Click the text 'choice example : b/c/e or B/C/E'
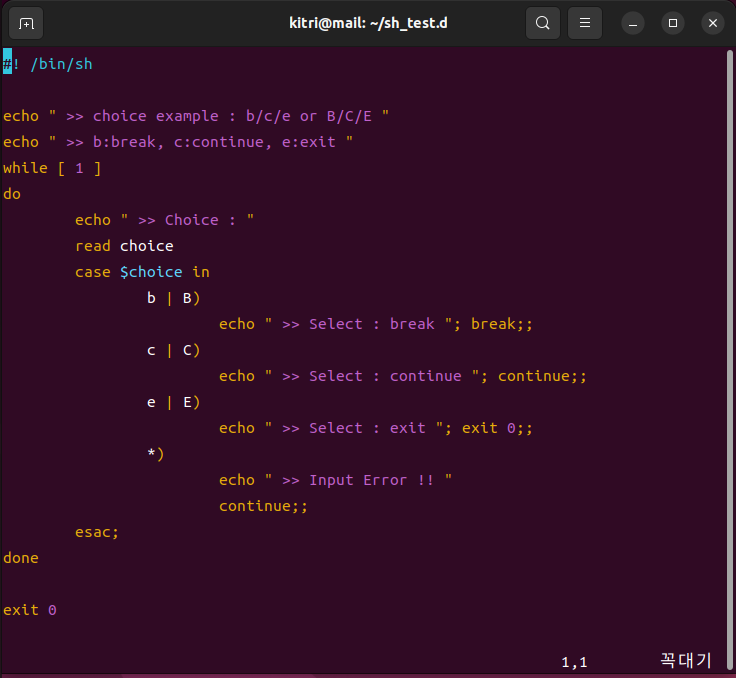The width and height of the screenshot is (736, 678). (x=232, y=116)
